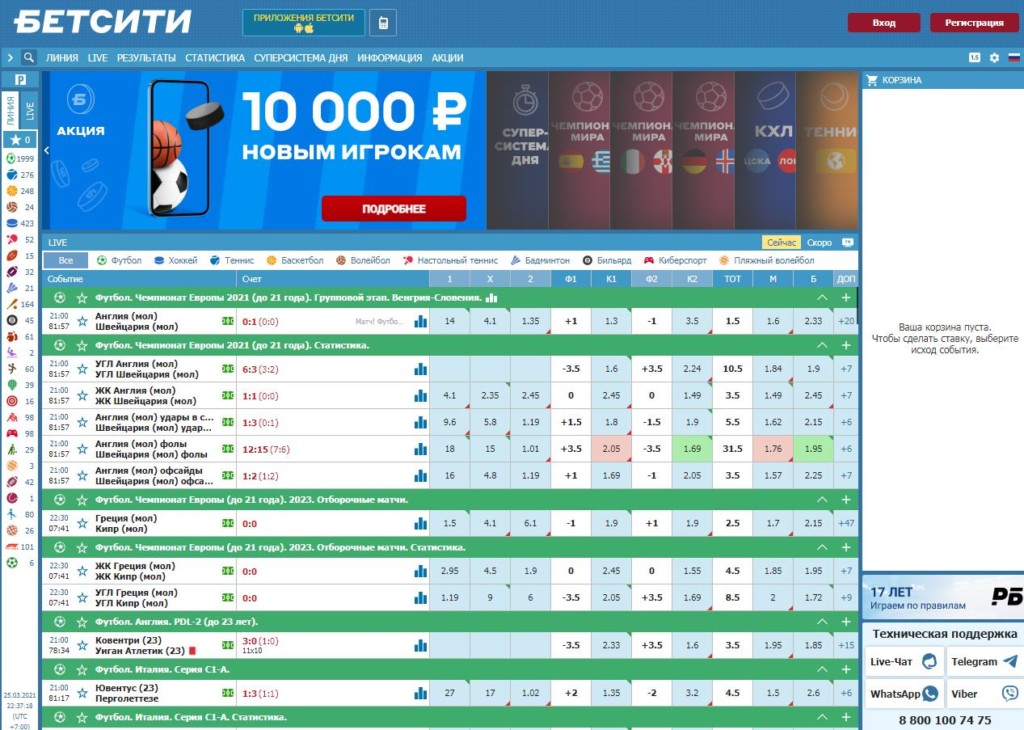Open the ЛИНИЯ menu item

click(x=62, y=57)
